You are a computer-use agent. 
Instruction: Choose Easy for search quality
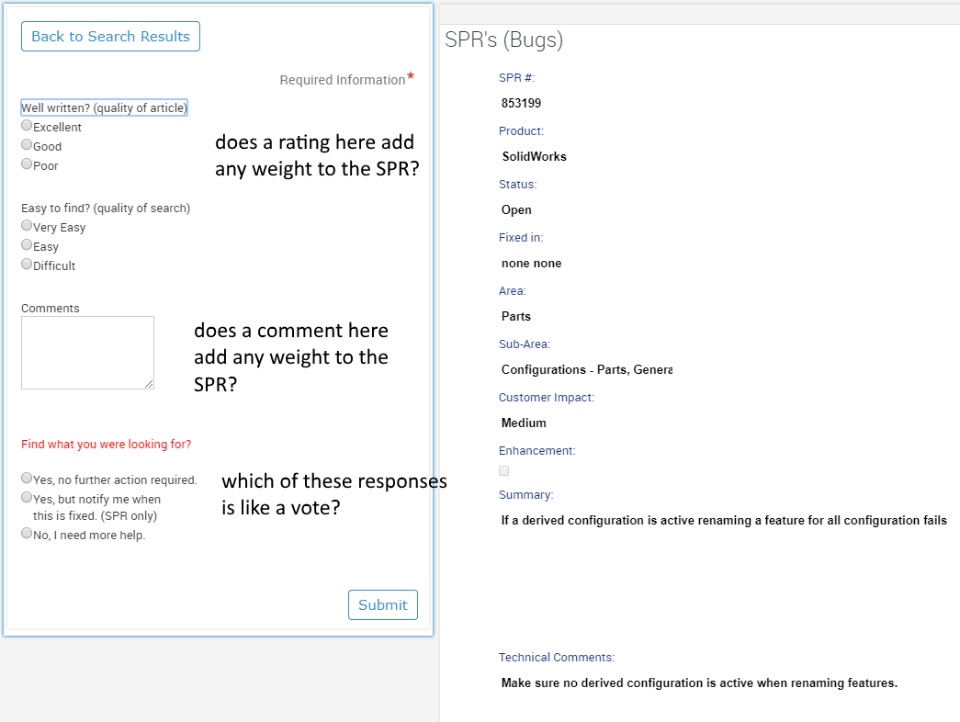click(x=26, y=245)
